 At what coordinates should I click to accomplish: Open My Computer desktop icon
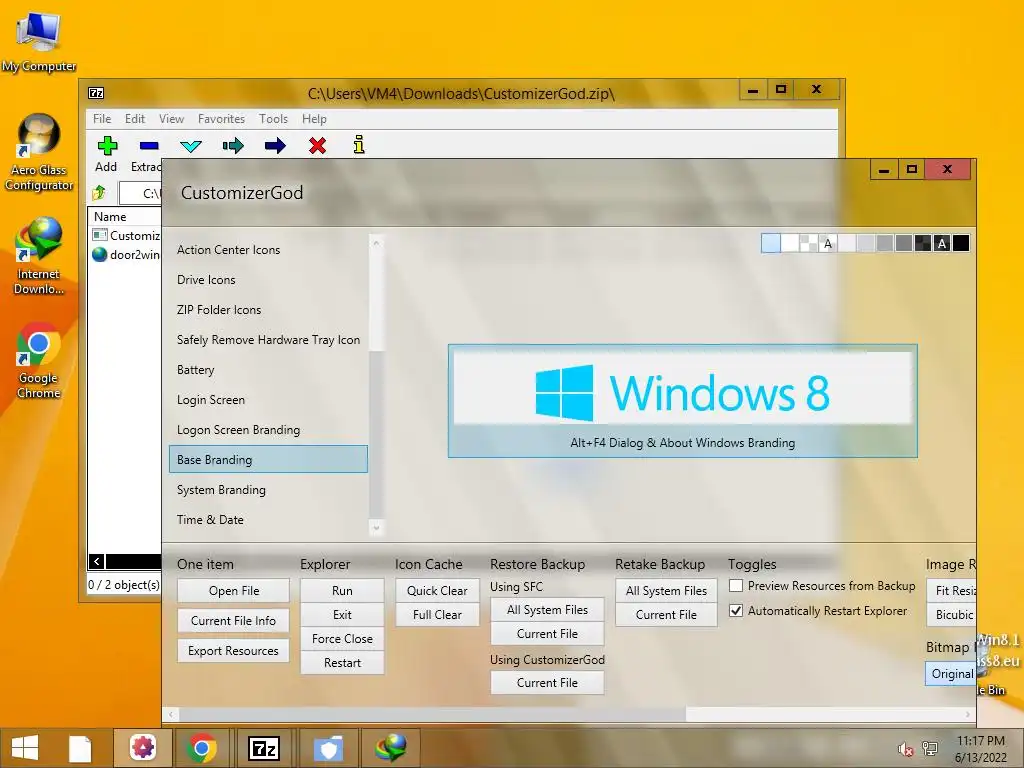tap(39, 40)
